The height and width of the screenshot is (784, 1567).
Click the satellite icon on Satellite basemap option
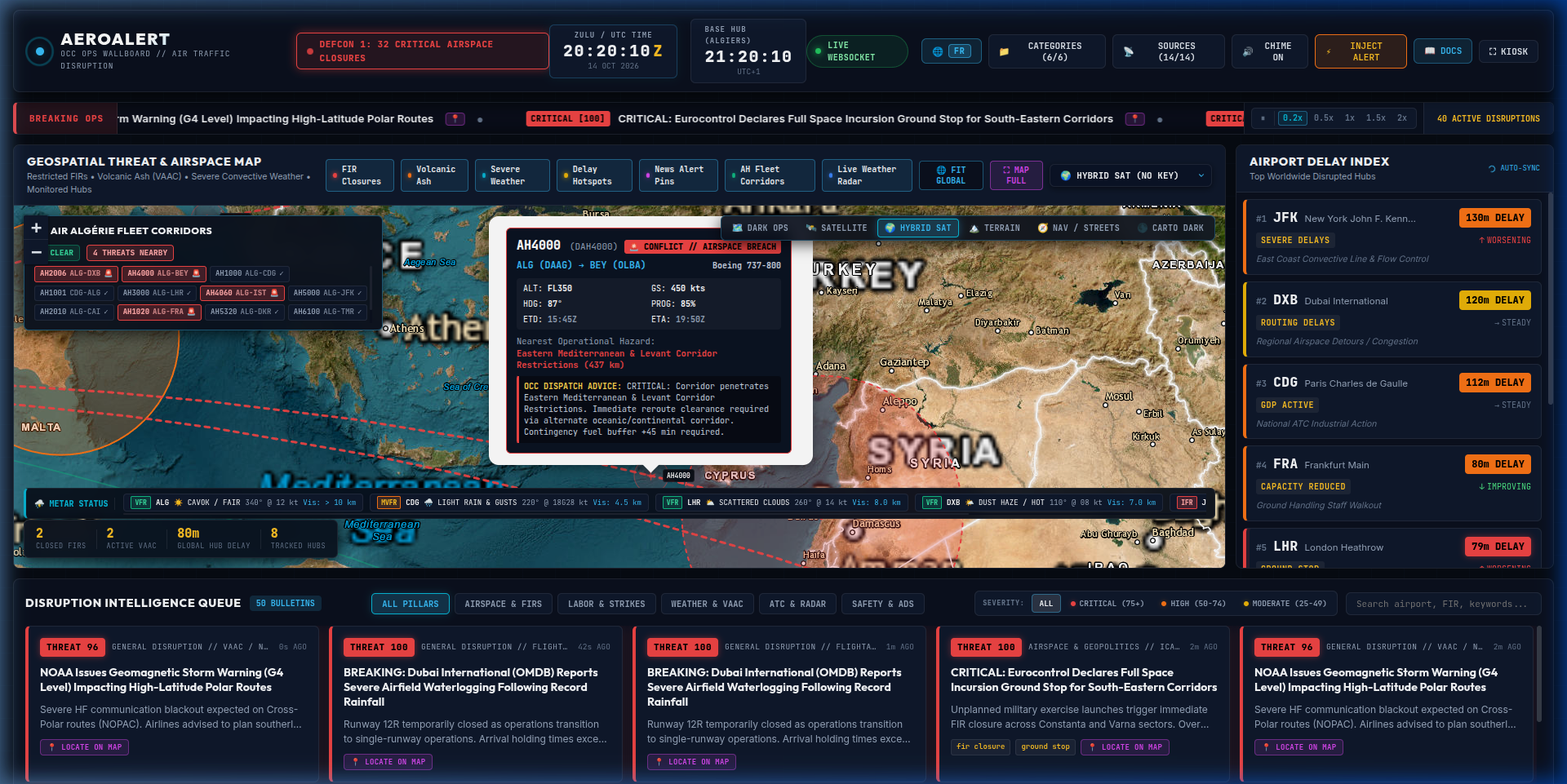(x=810, y=228)
